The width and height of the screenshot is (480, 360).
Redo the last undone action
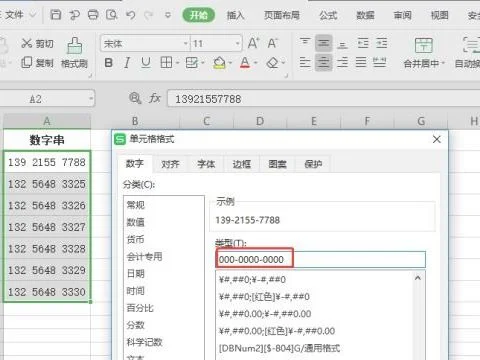tap(148, 15)
